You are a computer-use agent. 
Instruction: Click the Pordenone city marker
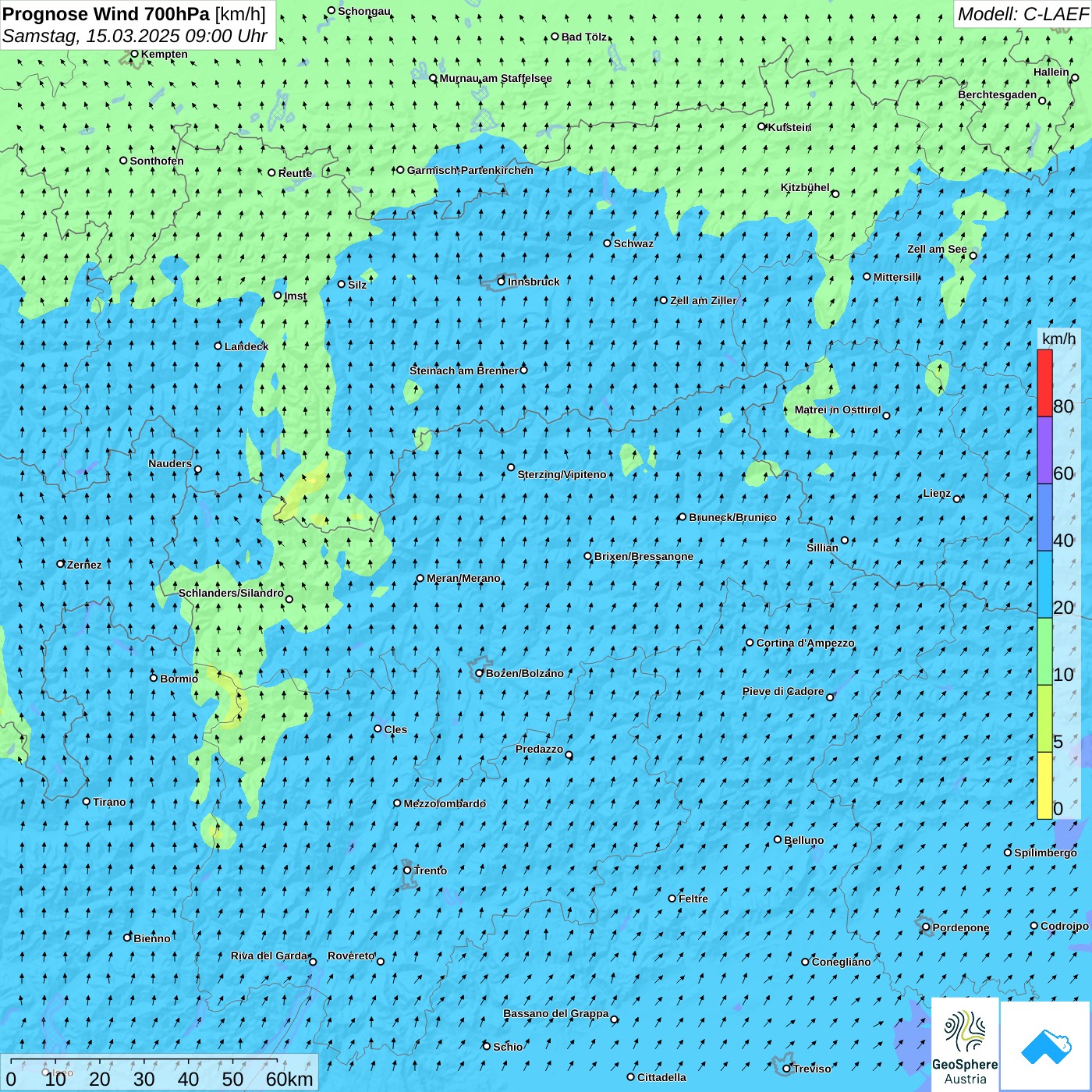coord(926,927)
